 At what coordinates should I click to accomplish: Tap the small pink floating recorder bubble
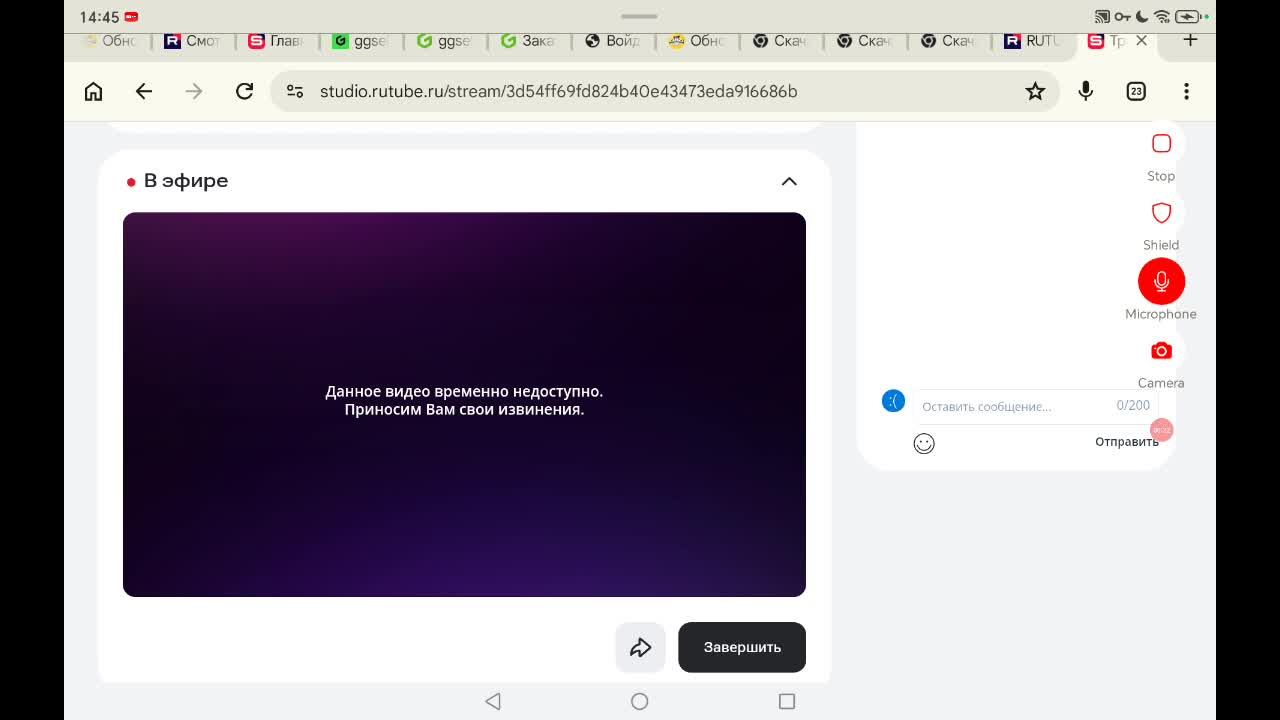click(1161, 430)
